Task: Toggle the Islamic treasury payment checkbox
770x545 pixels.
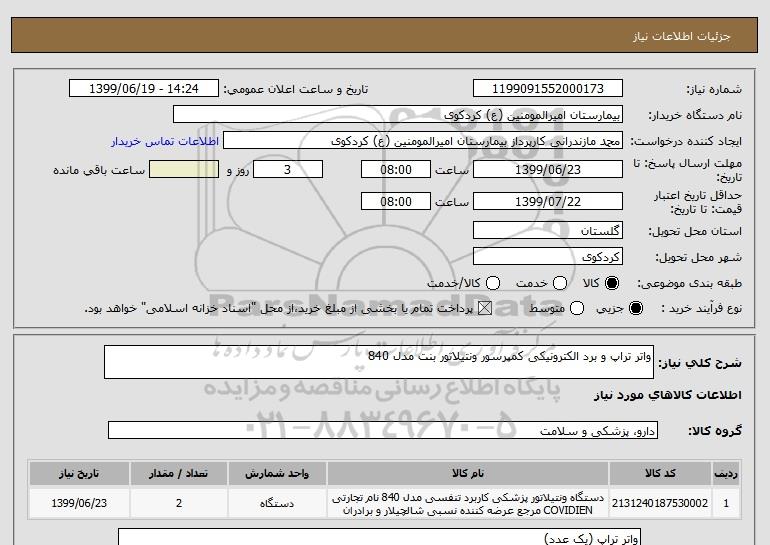Action: [485, 308]
